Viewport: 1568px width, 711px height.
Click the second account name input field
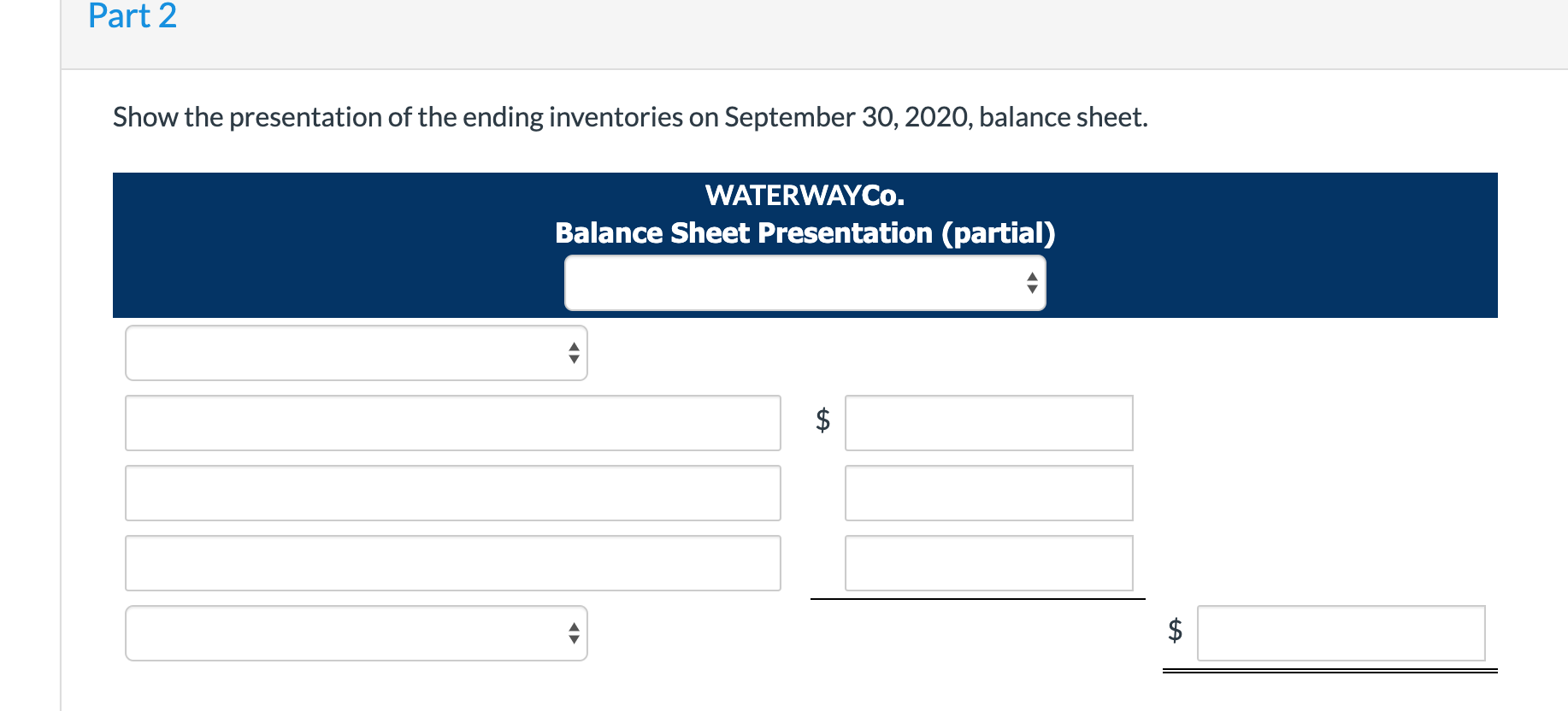pos(452,492)
